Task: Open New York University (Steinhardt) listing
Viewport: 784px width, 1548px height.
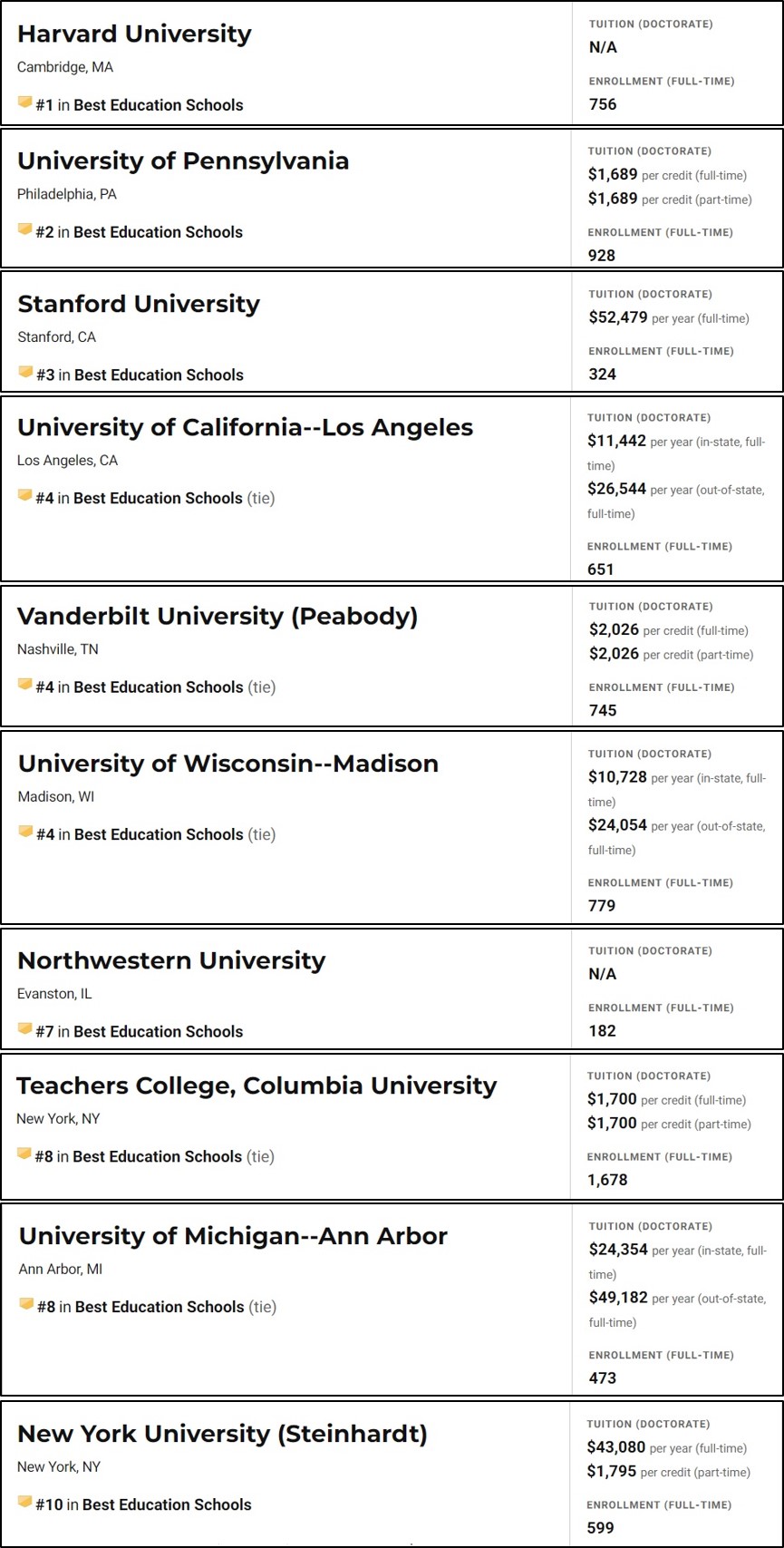Action: click(x=222, y=1434)
